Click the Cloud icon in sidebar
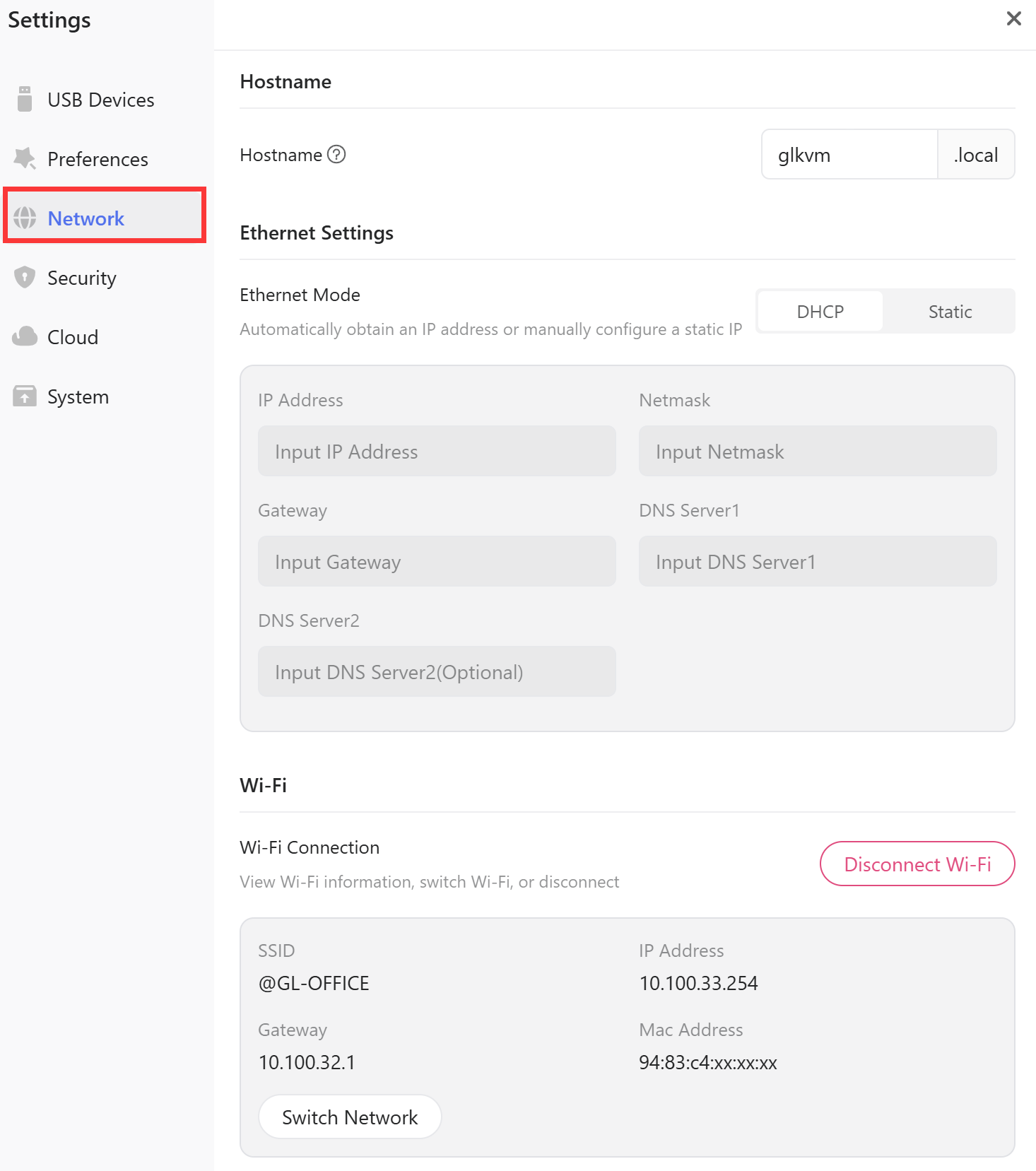The image size is (1036, 1171). [25, 337]
